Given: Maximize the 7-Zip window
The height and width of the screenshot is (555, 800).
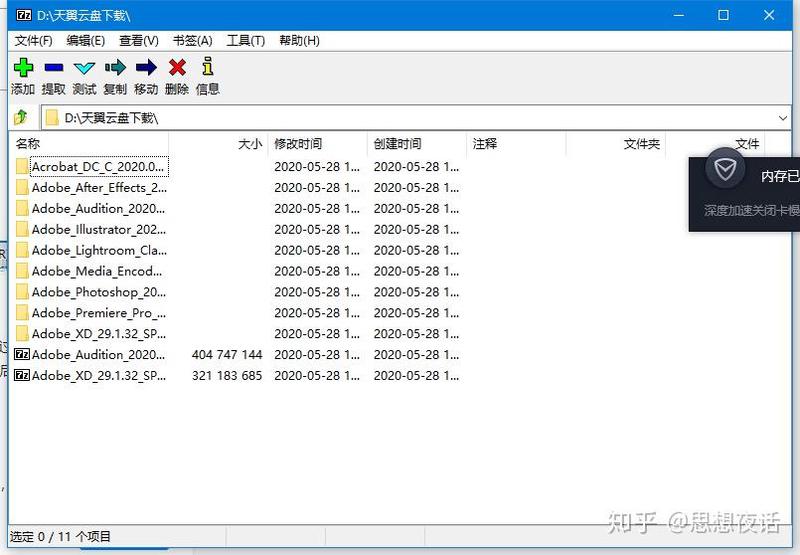Looking at the screenshot, I should click(x=723, y=15).
